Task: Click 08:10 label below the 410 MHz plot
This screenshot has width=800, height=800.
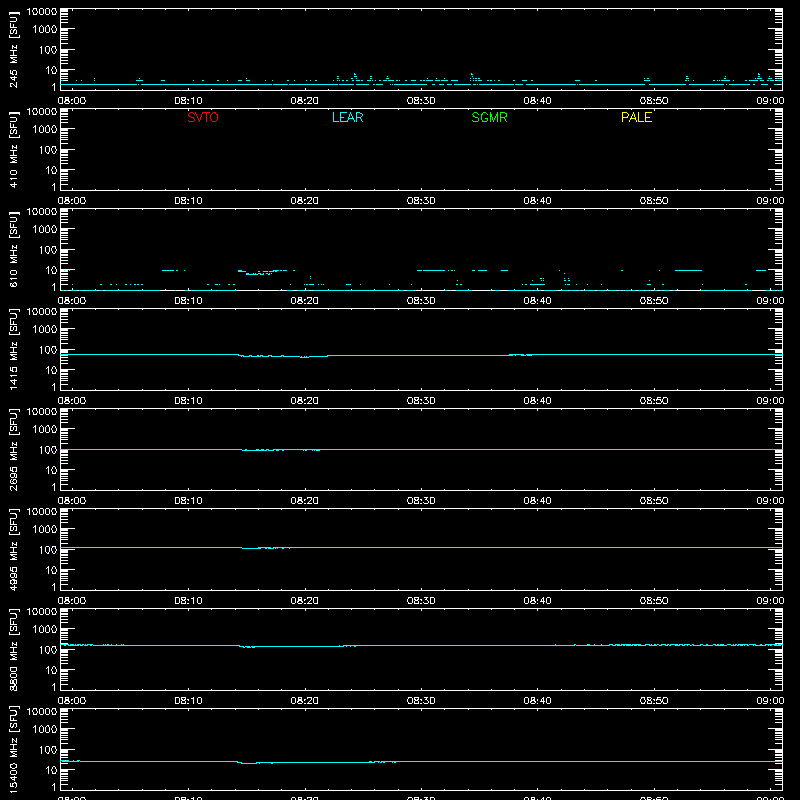Action: click(x=188, y=201)
